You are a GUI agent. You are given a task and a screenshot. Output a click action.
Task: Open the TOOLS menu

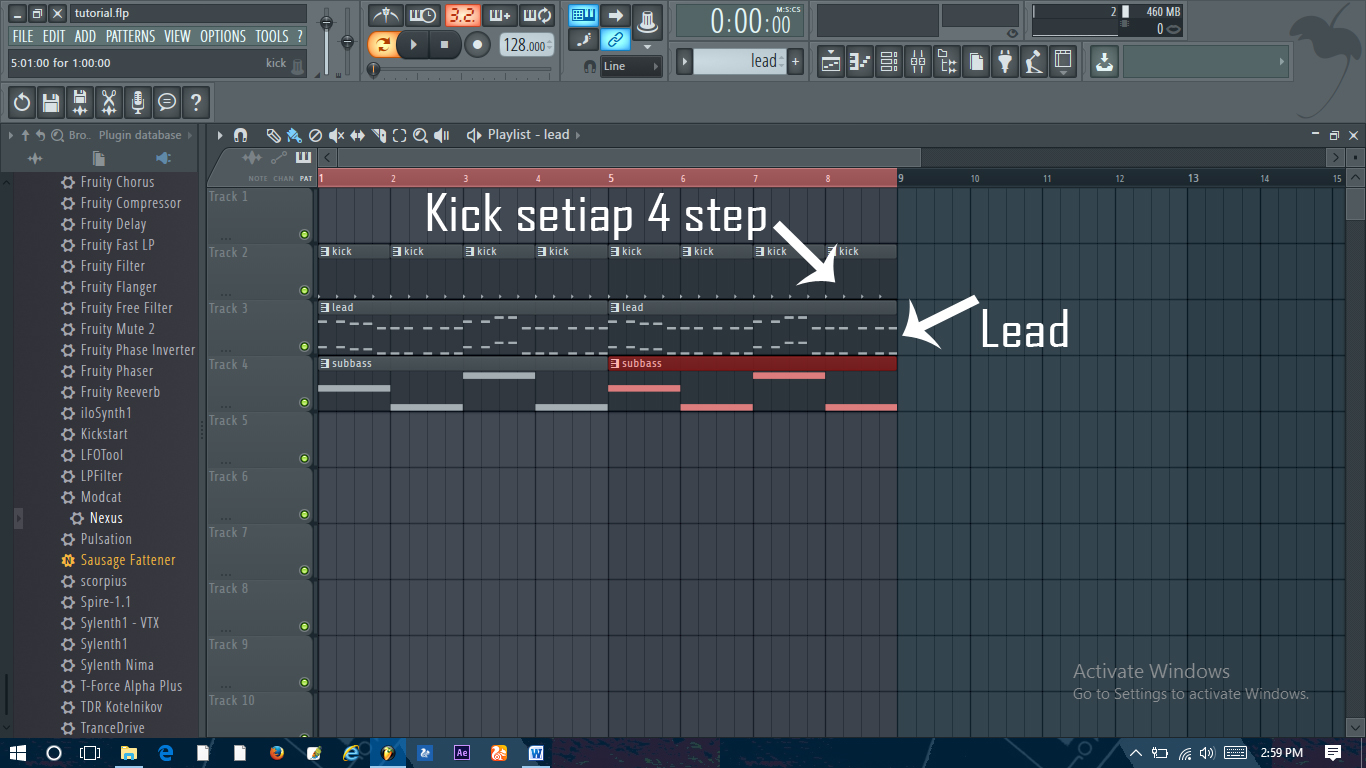[x=272, y=36]
